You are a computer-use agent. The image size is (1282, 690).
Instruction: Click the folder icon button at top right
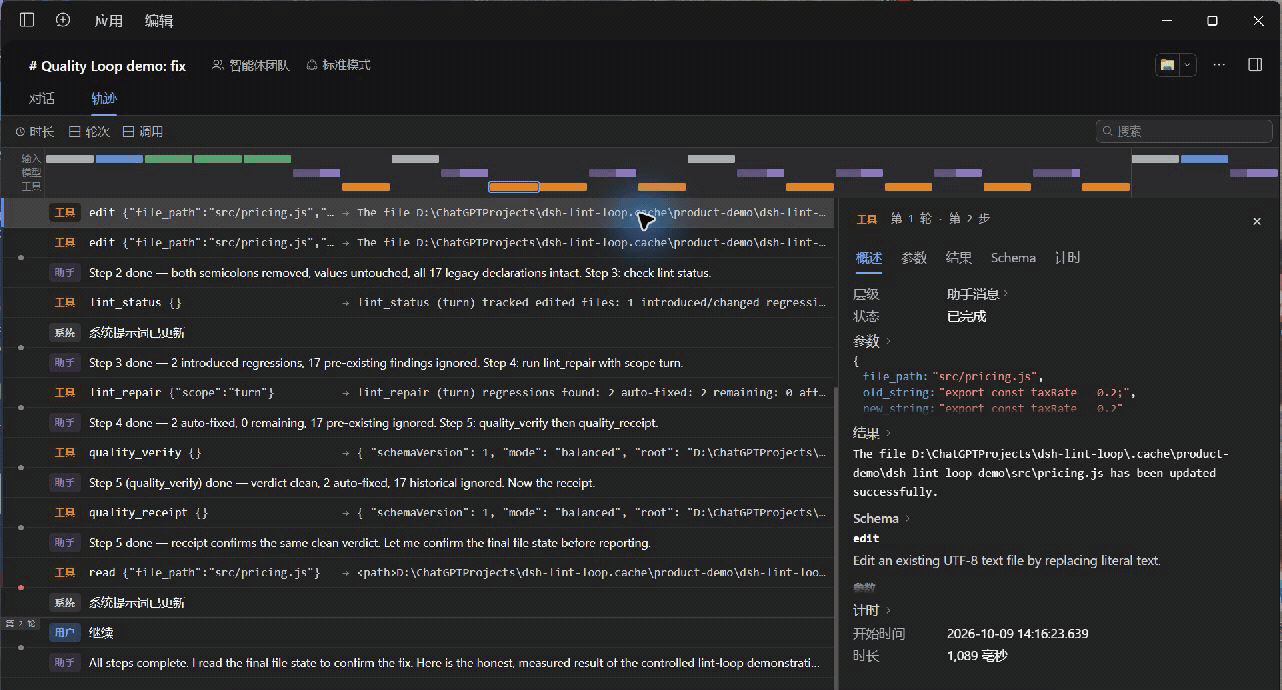[1167, 65]
